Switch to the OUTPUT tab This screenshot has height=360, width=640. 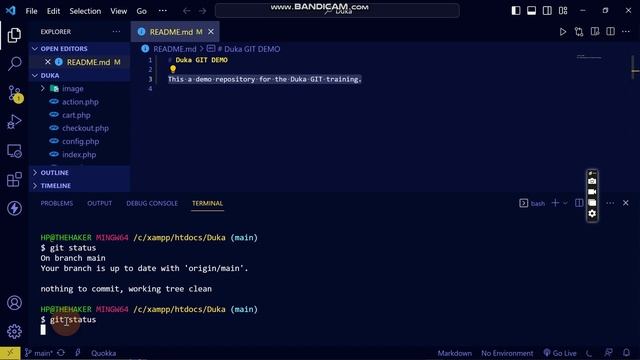99,203
